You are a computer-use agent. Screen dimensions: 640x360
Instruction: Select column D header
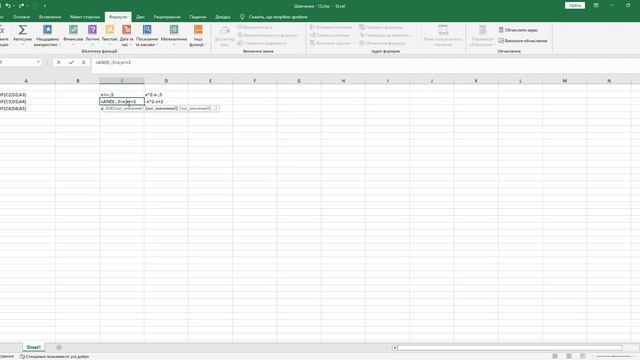point(166,81)
